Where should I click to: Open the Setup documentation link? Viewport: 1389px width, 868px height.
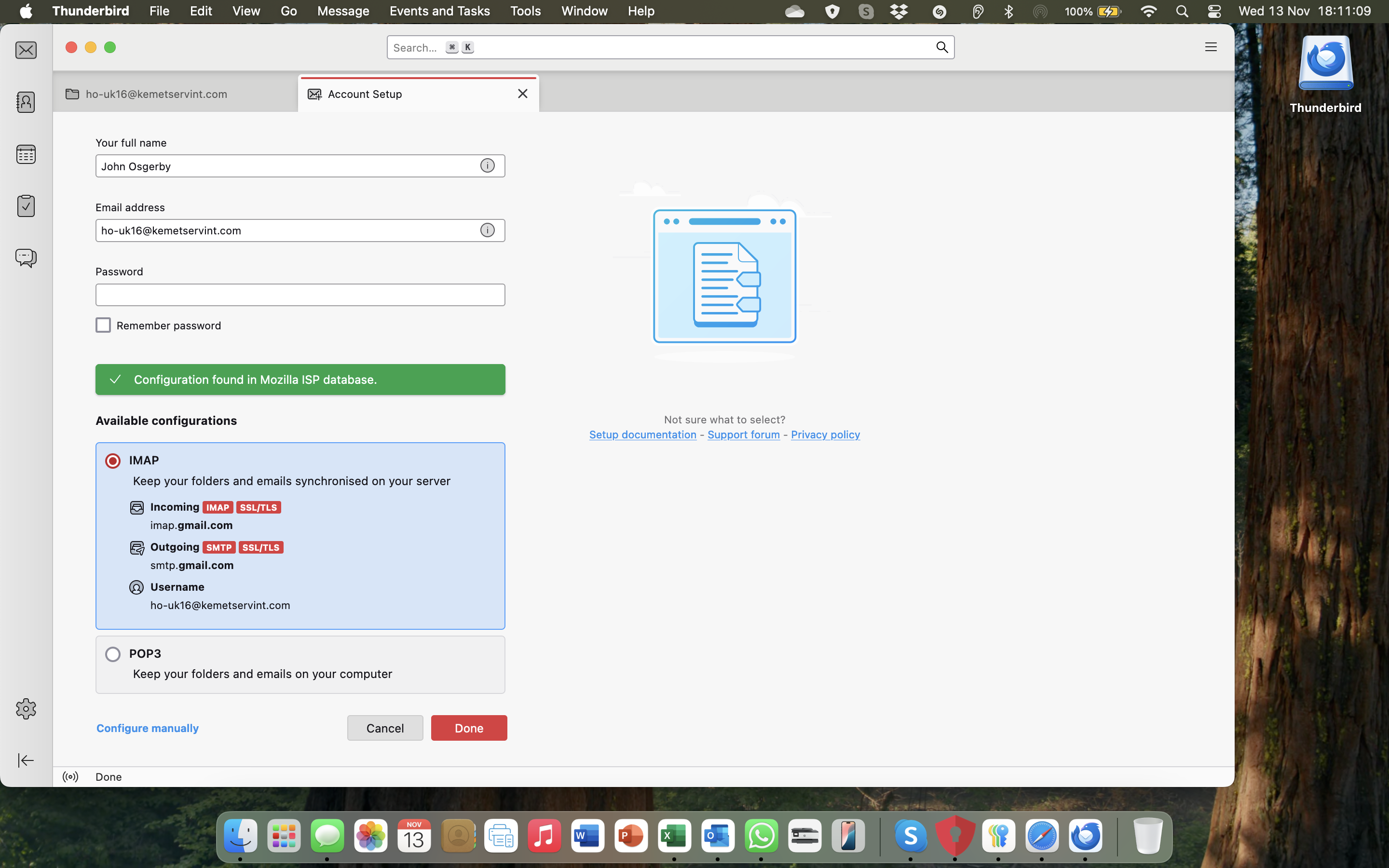pos(642,434)
